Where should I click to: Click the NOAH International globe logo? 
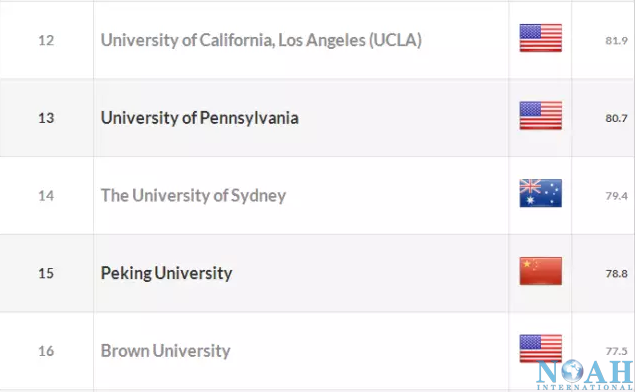(585, 375)
